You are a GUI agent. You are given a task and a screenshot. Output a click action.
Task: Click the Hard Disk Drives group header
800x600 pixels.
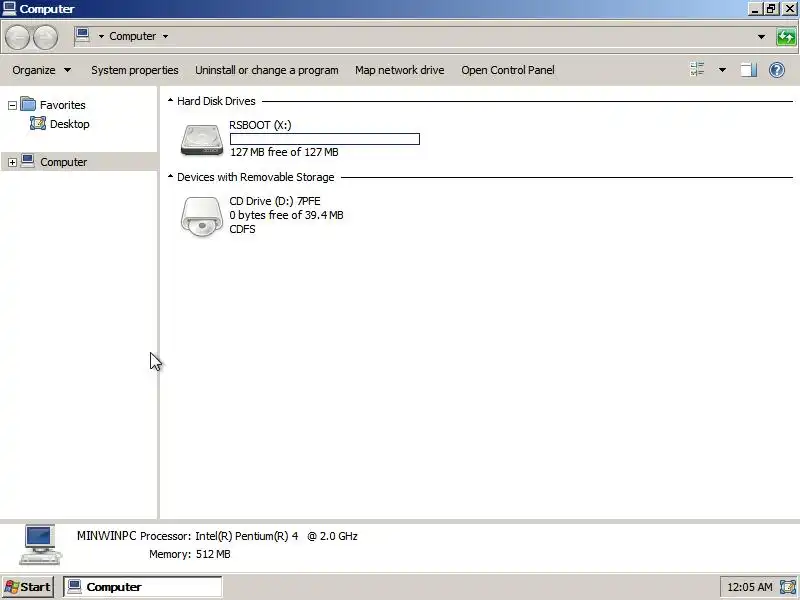click(x=216, y=101)
